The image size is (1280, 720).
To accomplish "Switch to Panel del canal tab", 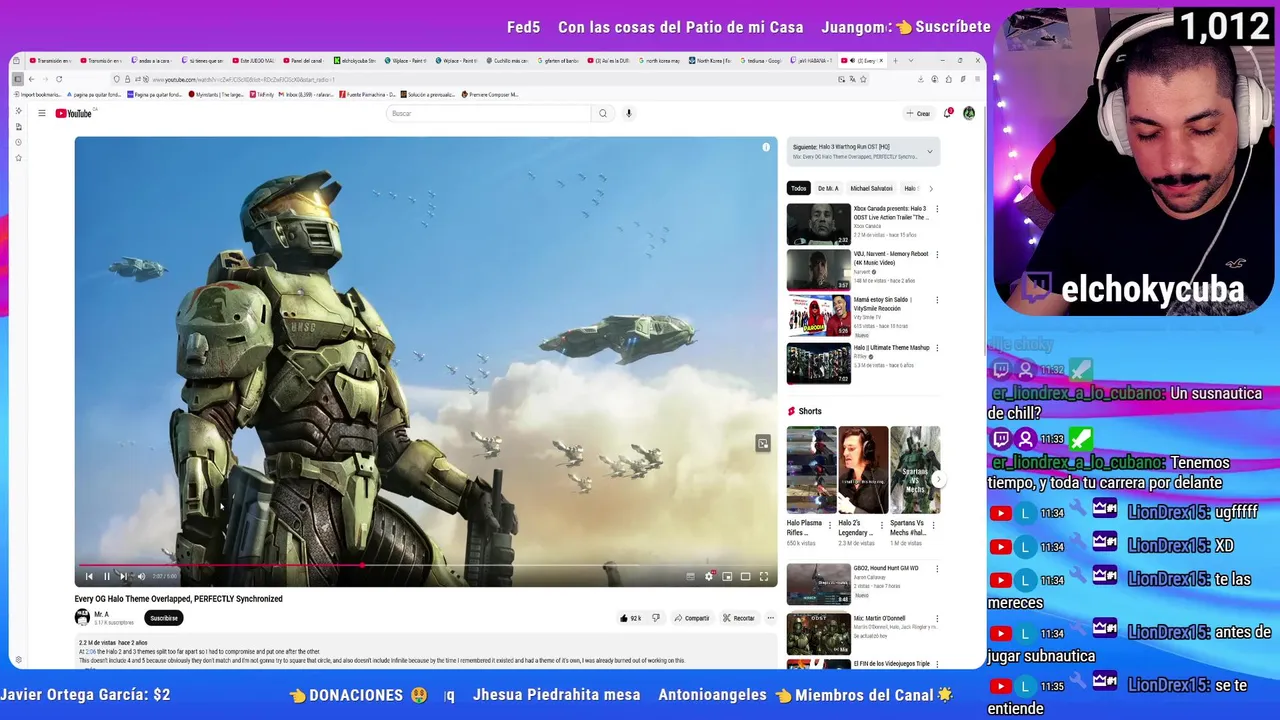I will pyautogui.click(x=303, y=60).
